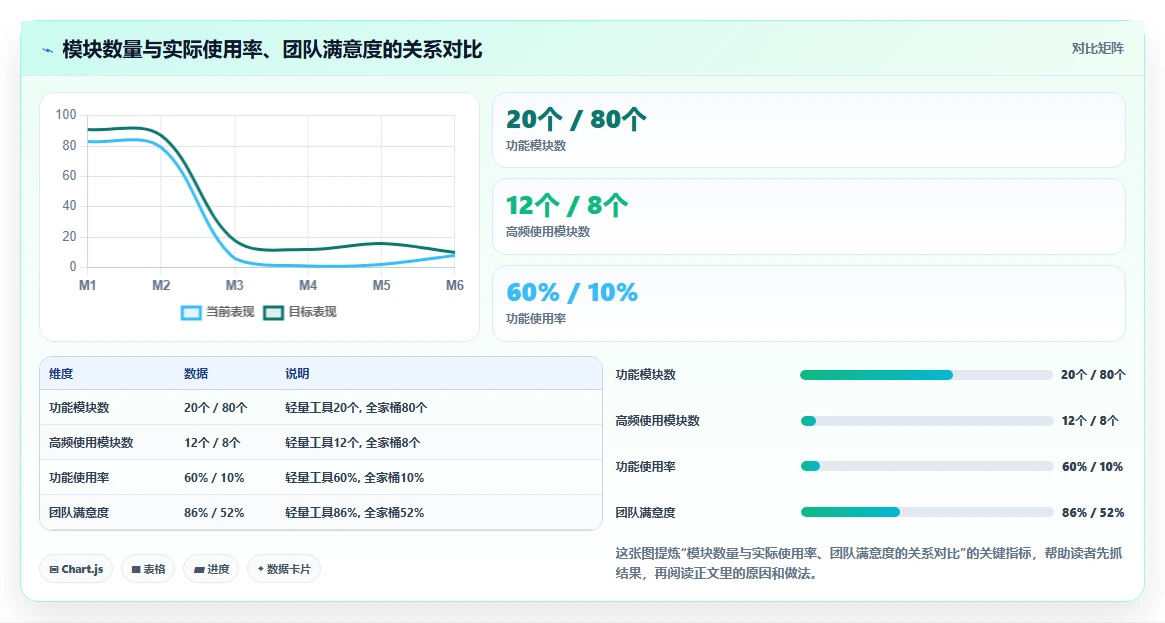Click the 功能模块数 progress bar
The image size is (1165, 623).
coord(927,375)
